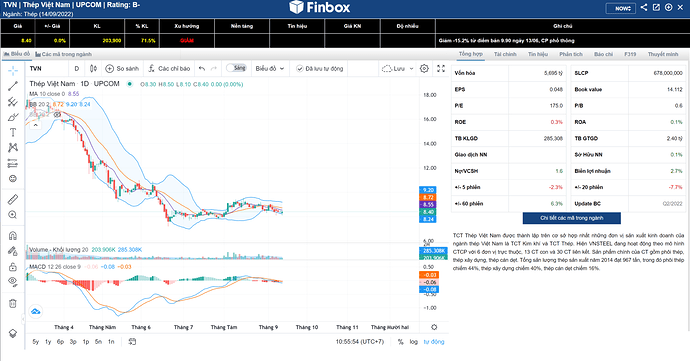
Task: Select the 6p time range
Action: tap(60, 342)
